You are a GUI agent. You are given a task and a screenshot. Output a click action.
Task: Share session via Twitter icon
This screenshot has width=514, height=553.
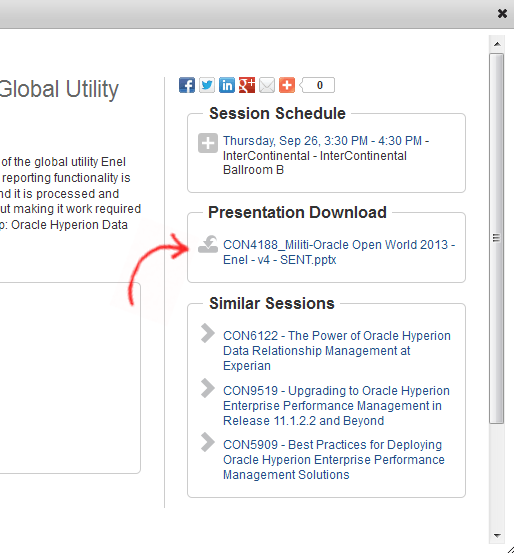(x=207, y=85)
